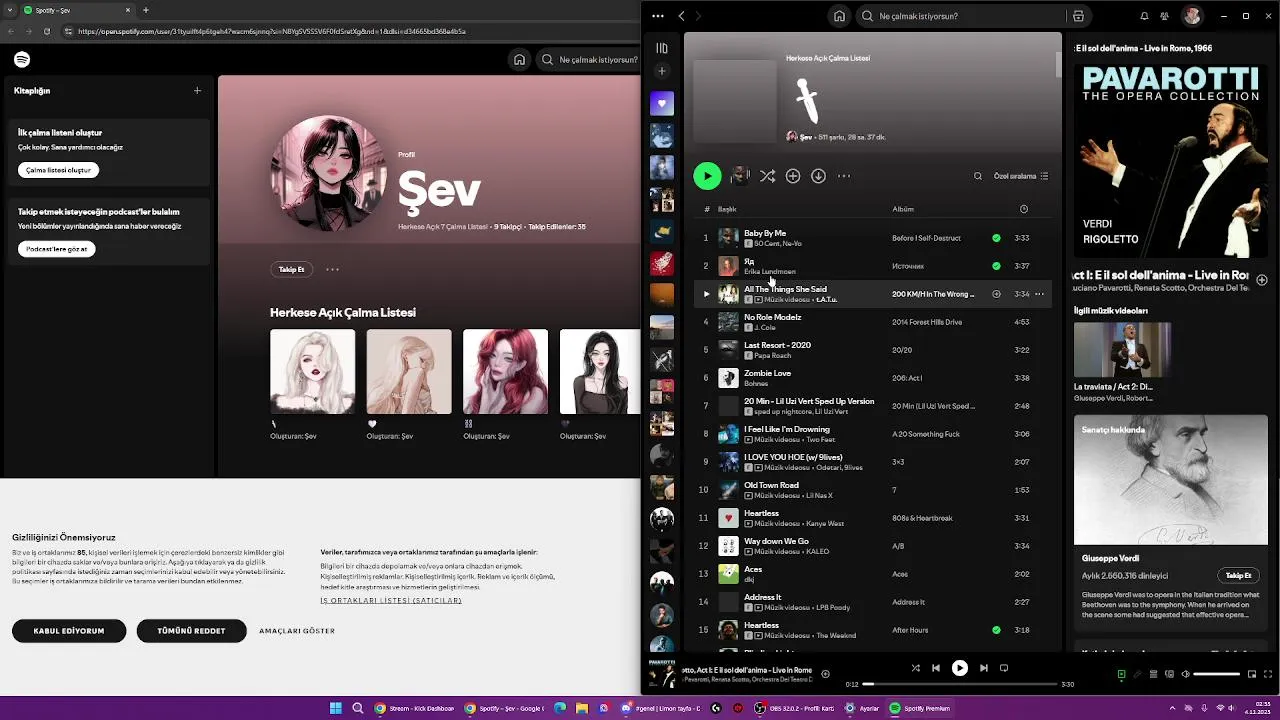Switch to OBS 32.0.2 in the taskbar
The image size is (1280, 720).
pyautogui.click(x=794, y=708)
